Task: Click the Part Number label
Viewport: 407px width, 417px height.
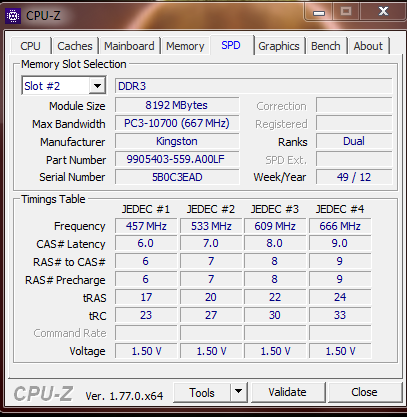Action: point(76,160)
